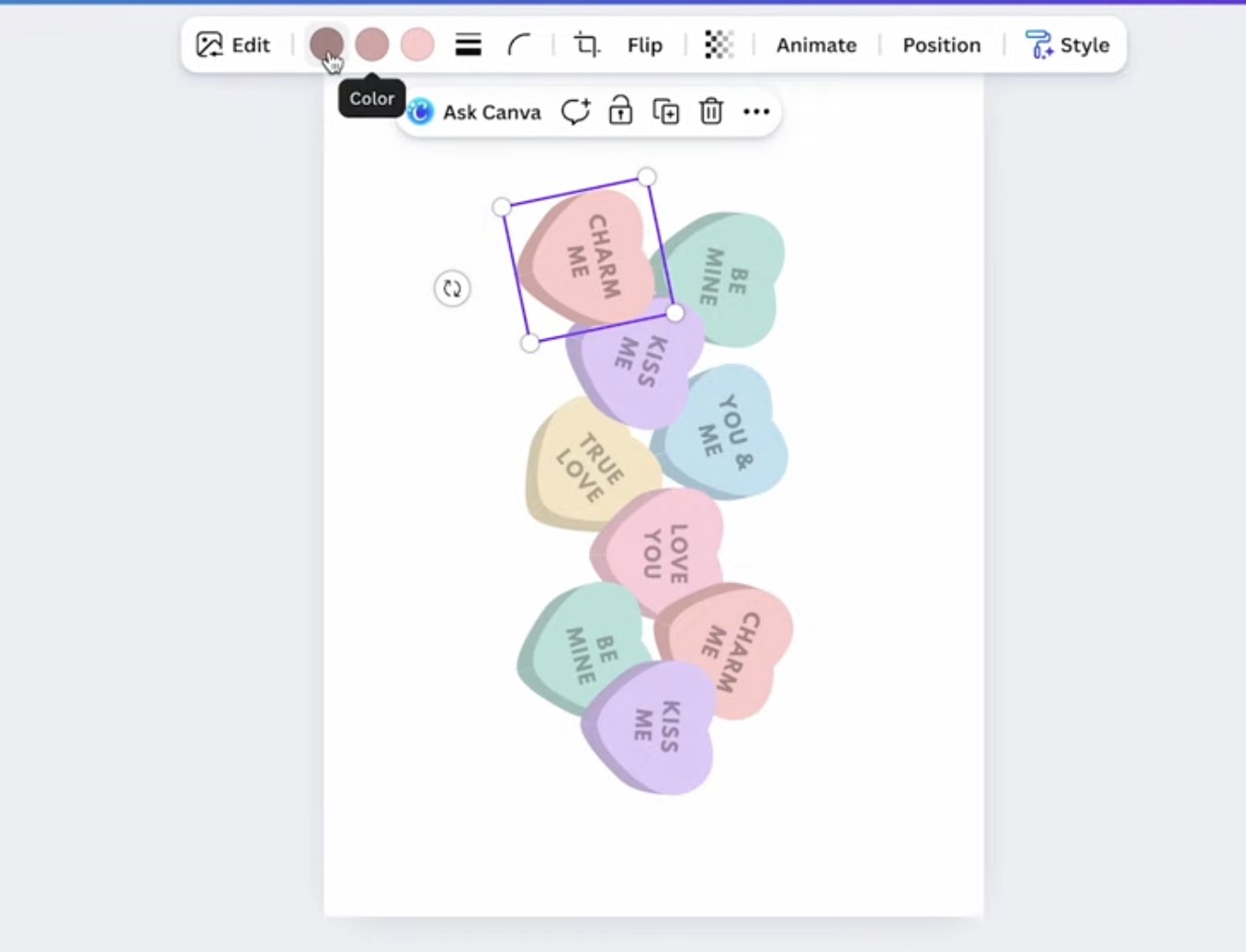Open the Animate panel
The height and width of the screenshot is (952, 1246).
(816, 45)
